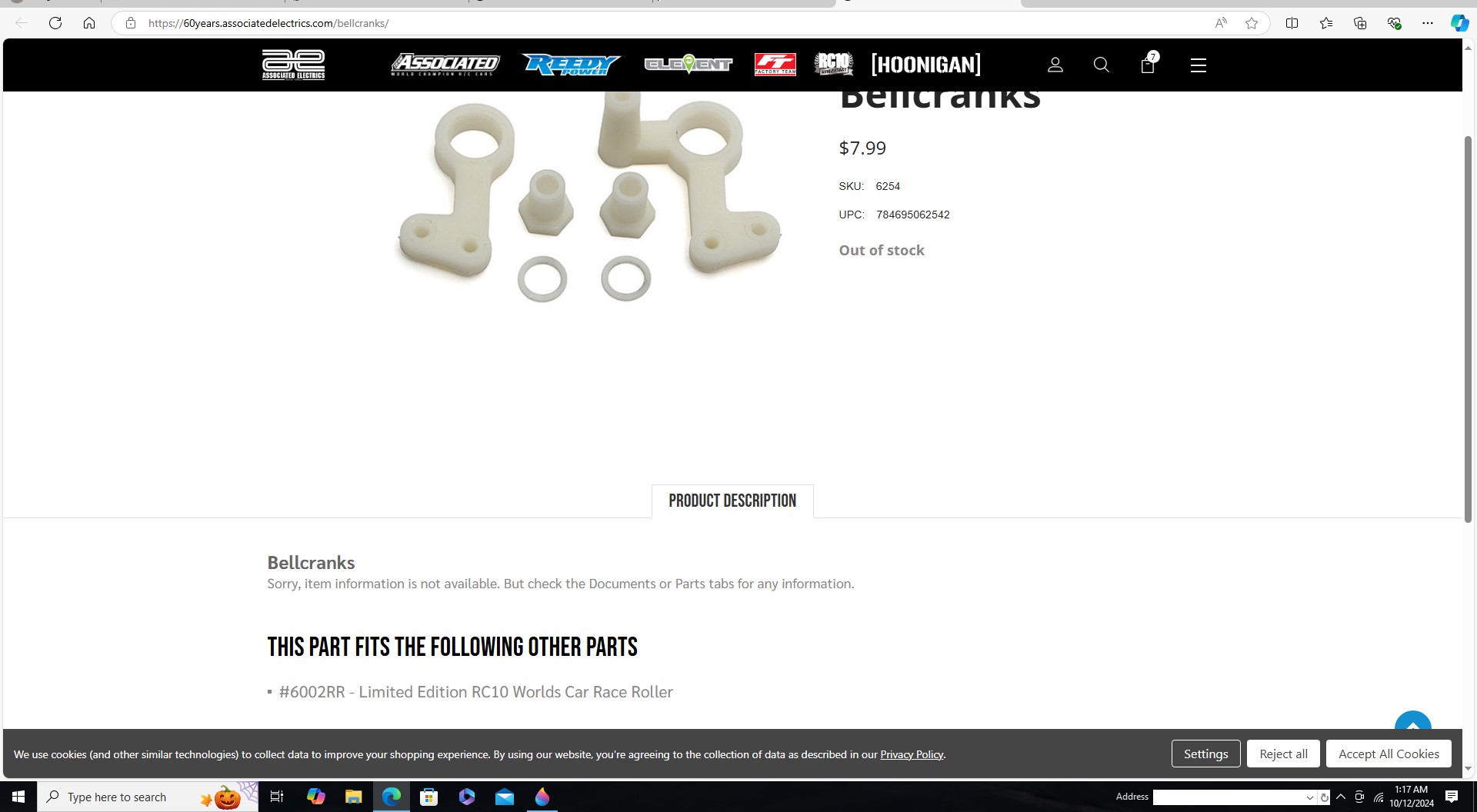Open the #6002RR RC10 Worlds Car link
1477x812 pixels.
[476, 692]
